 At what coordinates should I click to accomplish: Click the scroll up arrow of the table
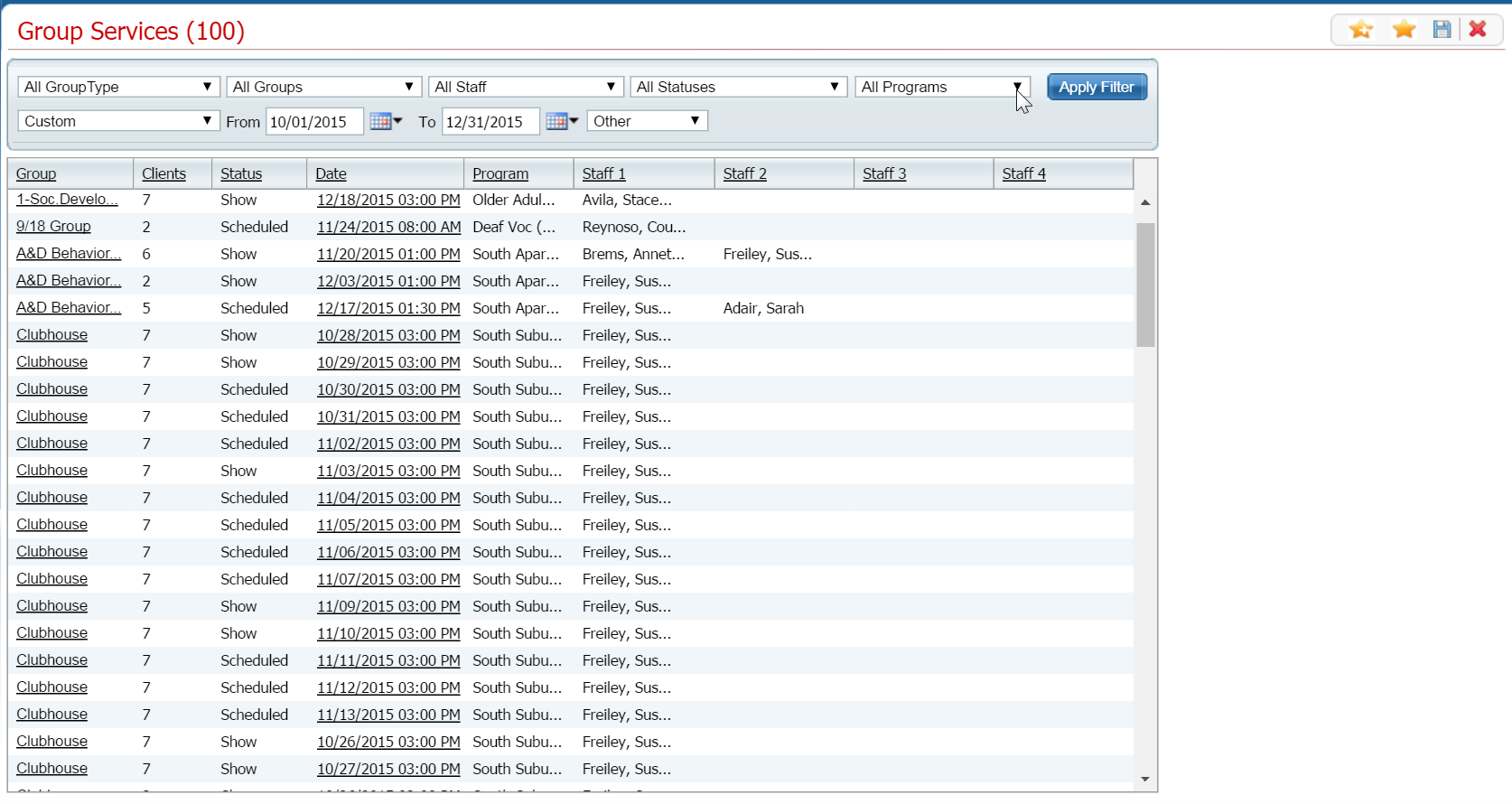(x=1145, y=202)
